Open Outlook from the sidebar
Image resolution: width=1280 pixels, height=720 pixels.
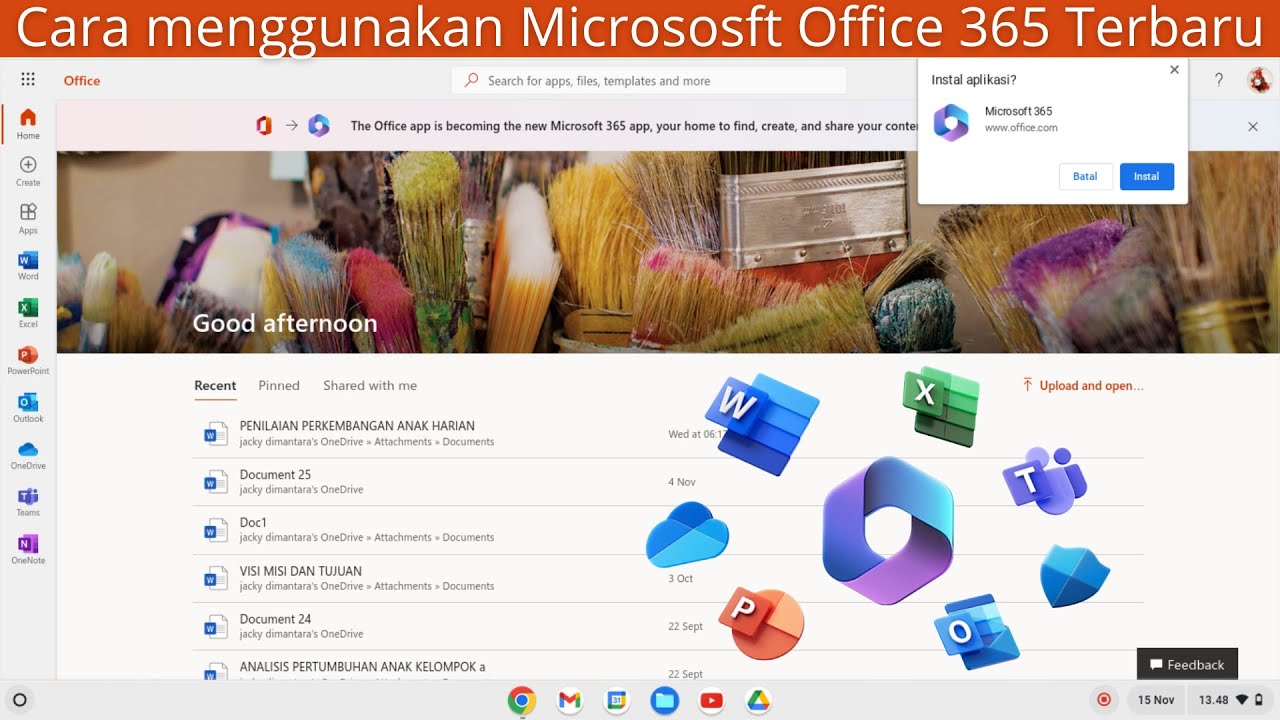[28, 407]
